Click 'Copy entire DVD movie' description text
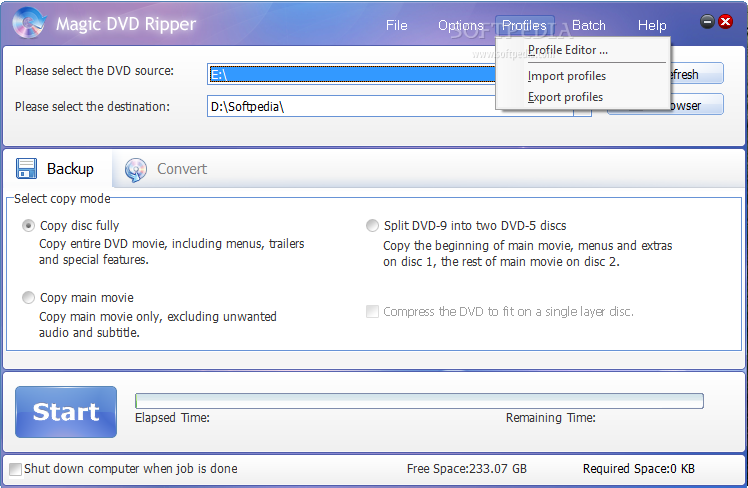748x488 pixels. (172, 251)
